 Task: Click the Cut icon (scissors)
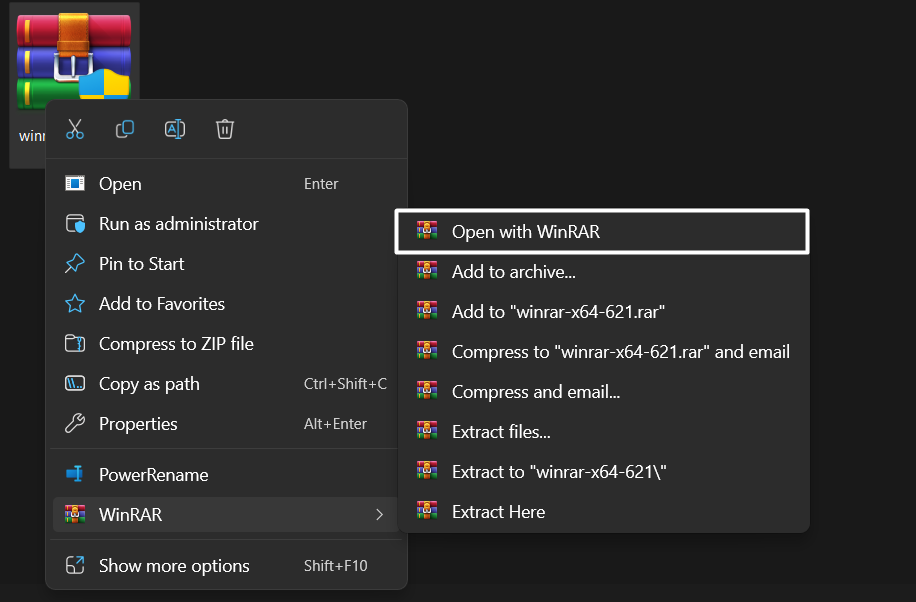tap(74, 129)
